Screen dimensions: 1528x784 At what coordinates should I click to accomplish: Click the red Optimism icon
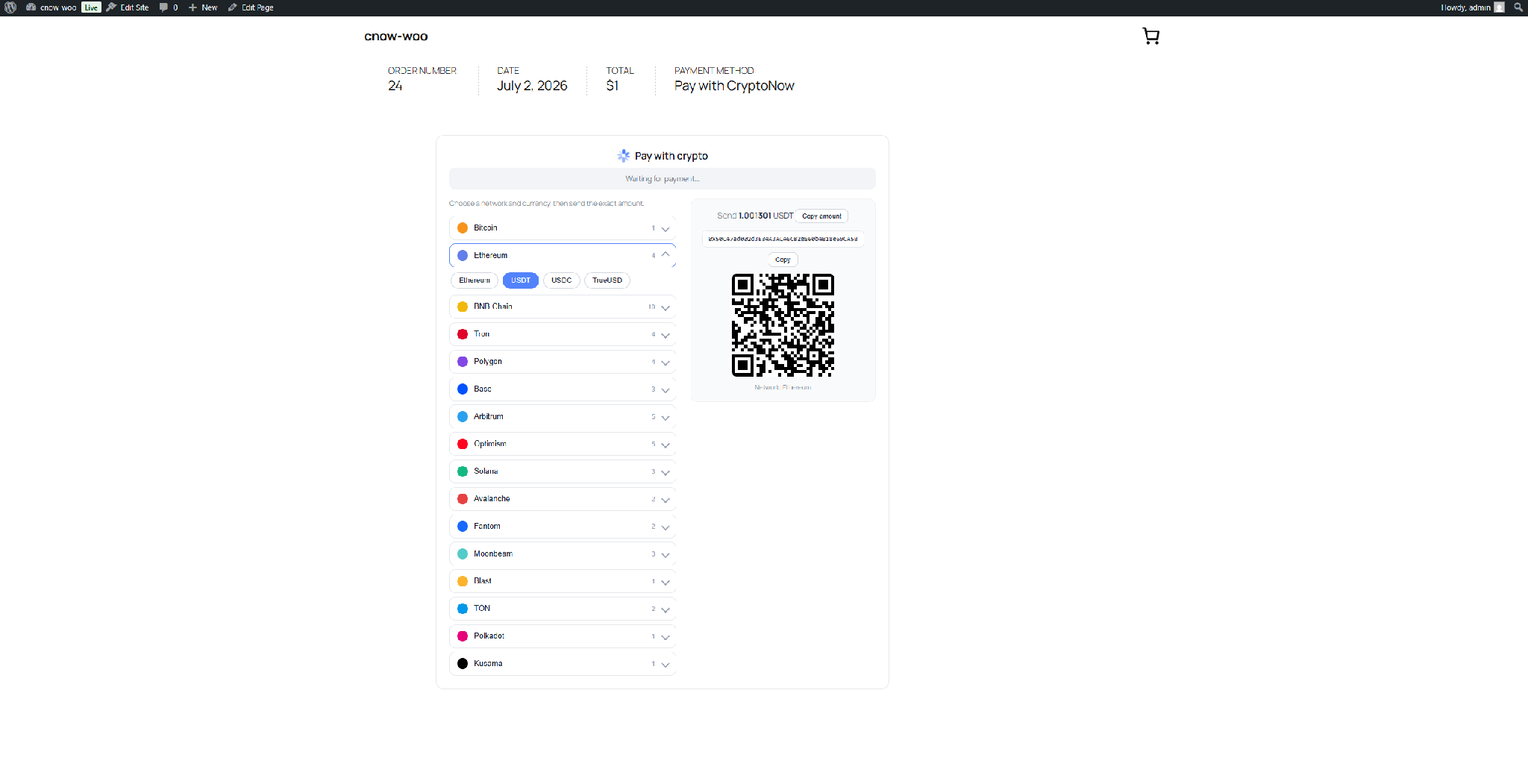pos(463,444)
